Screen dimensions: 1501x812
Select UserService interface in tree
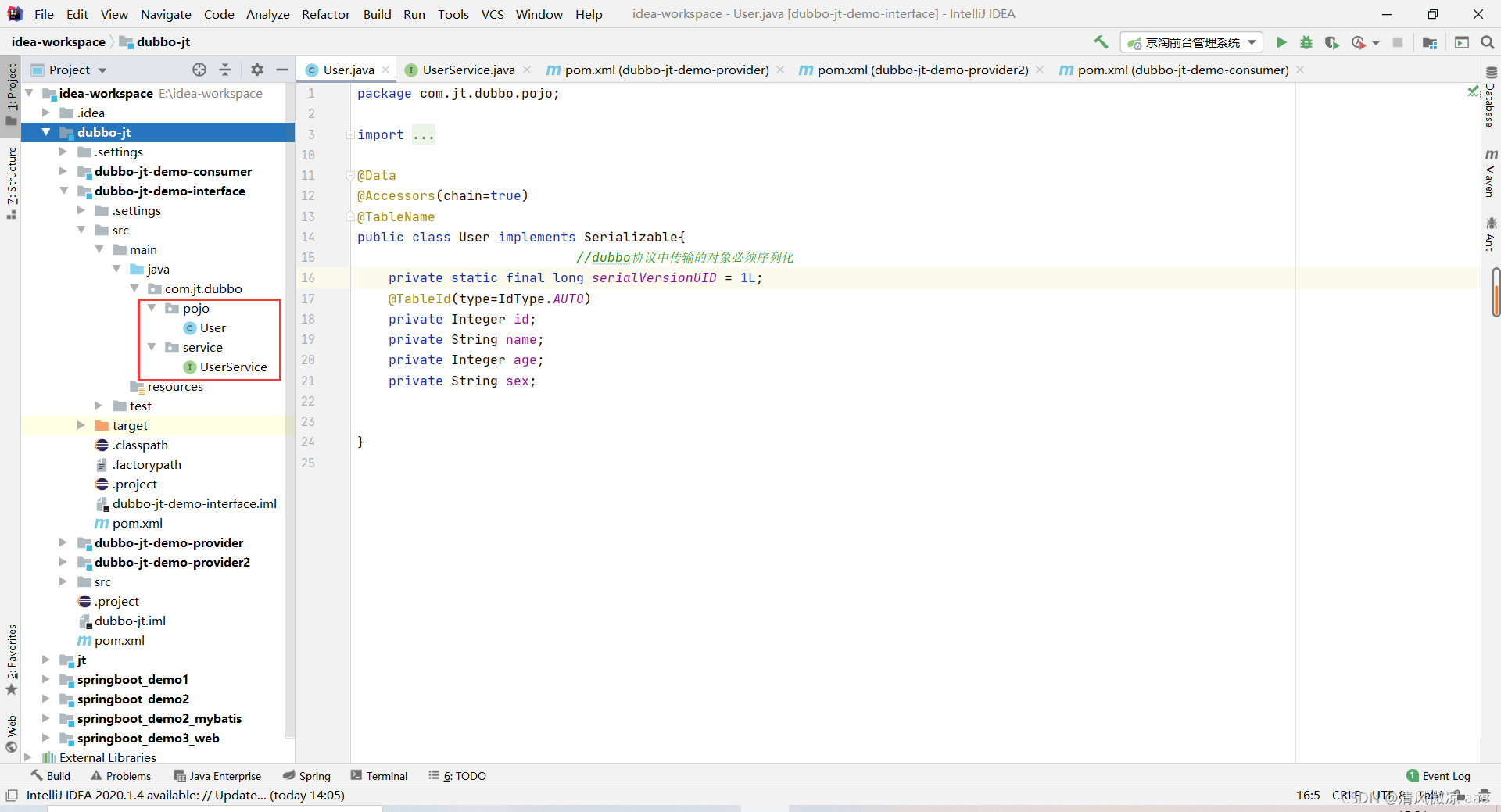(225, 367)
